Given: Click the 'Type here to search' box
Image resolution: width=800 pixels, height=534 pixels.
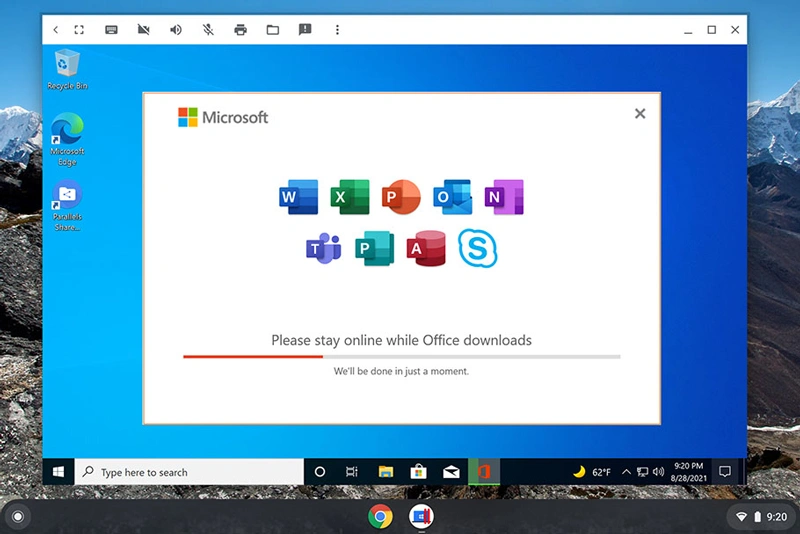Looking at the screenshot, I should pyautogui.click(x=189, y=472).
